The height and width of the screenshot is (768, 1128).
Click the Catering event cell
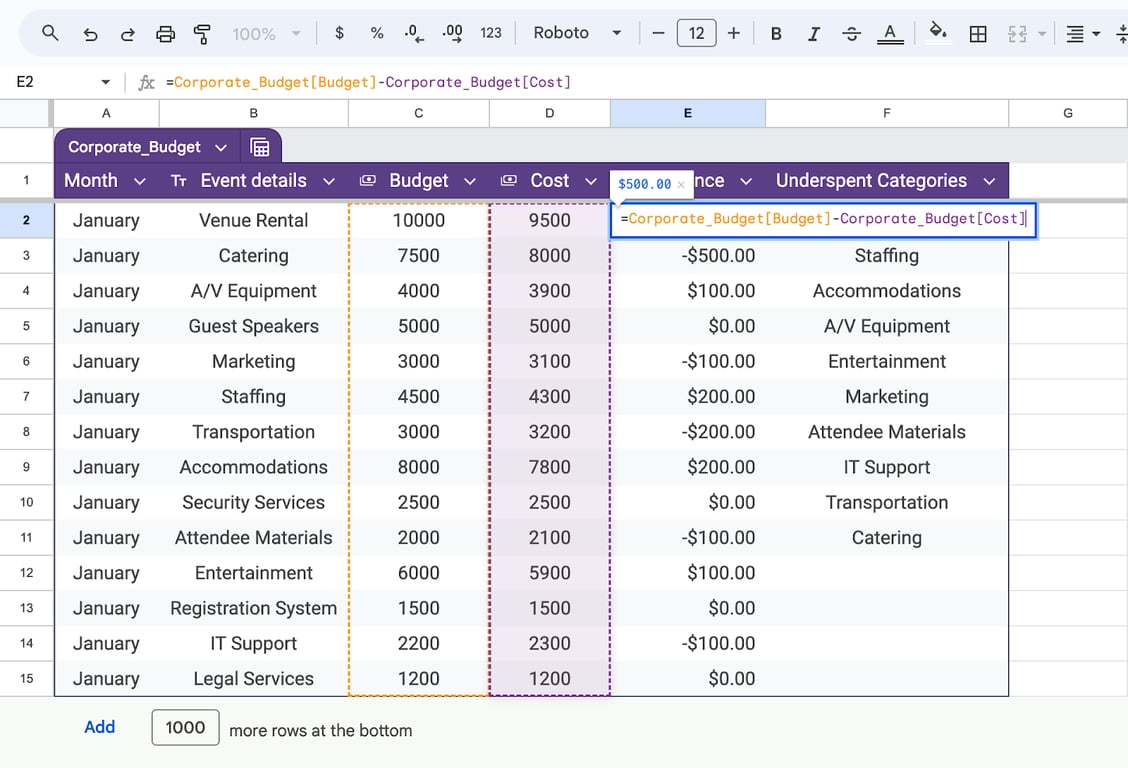tap(253, 255)
